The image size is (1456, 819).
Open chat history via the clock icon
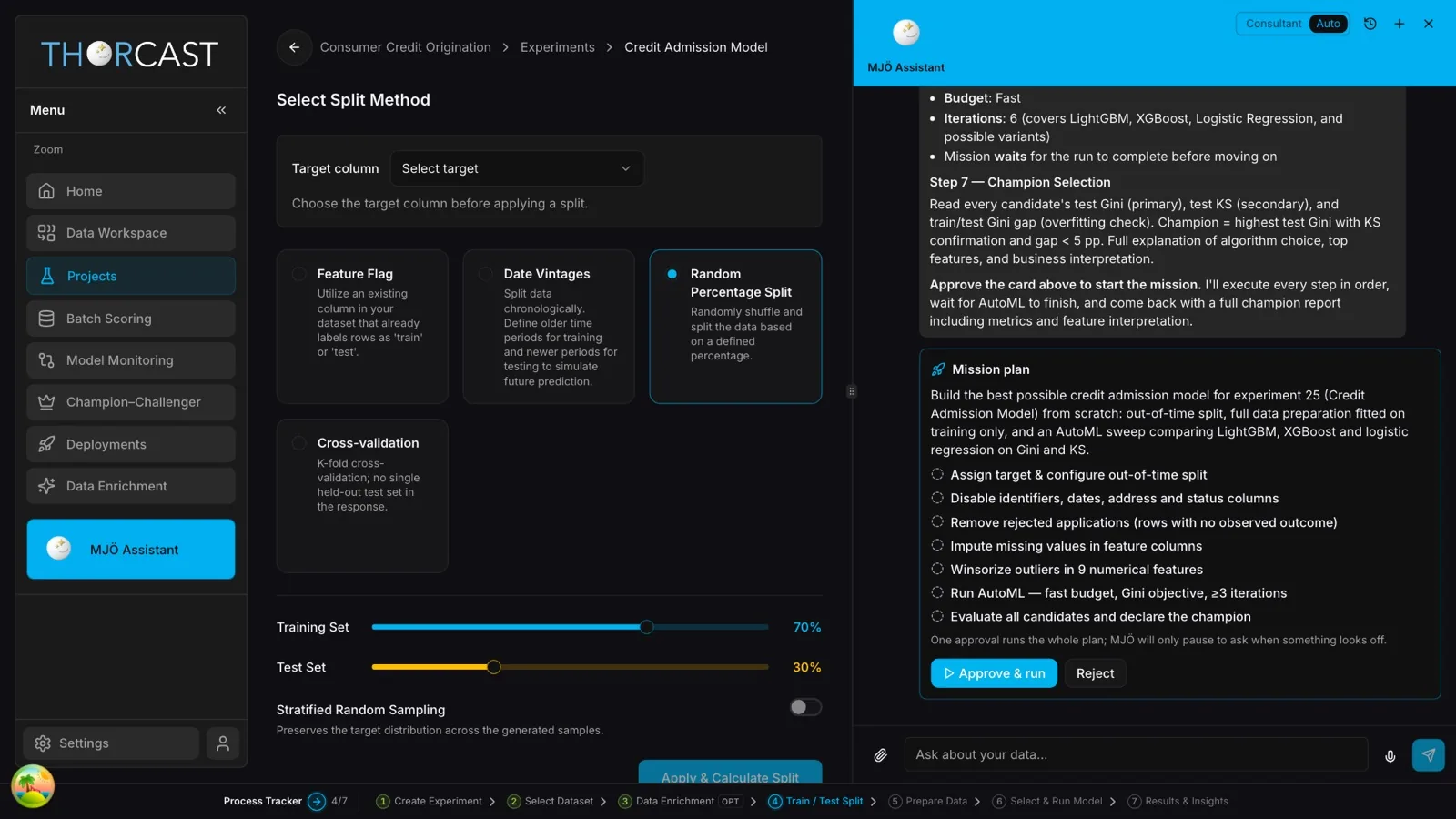tap(1370, 24)
